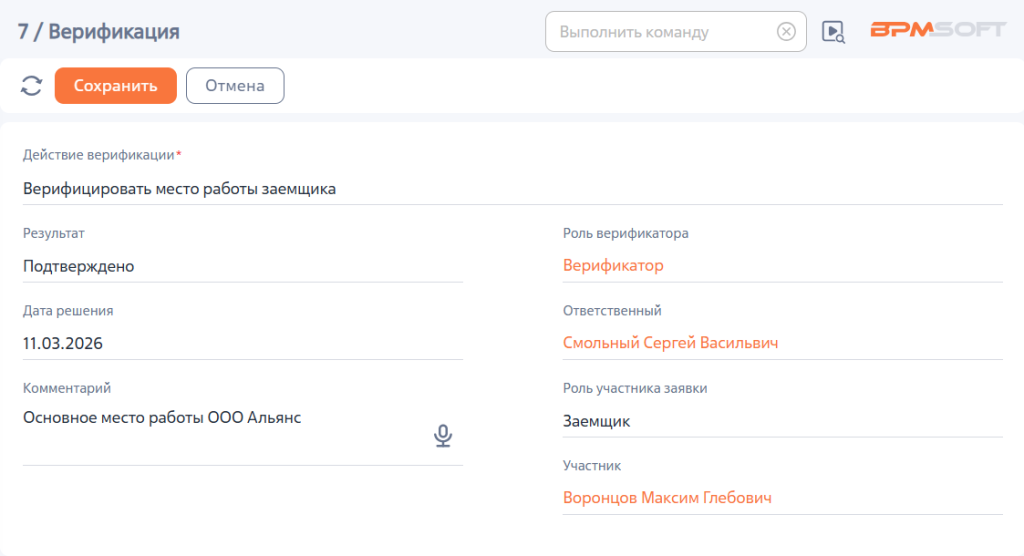This screenshot has height=556, width=1024.
Task: Click the Ответственный field label
Action: [612, 311]
